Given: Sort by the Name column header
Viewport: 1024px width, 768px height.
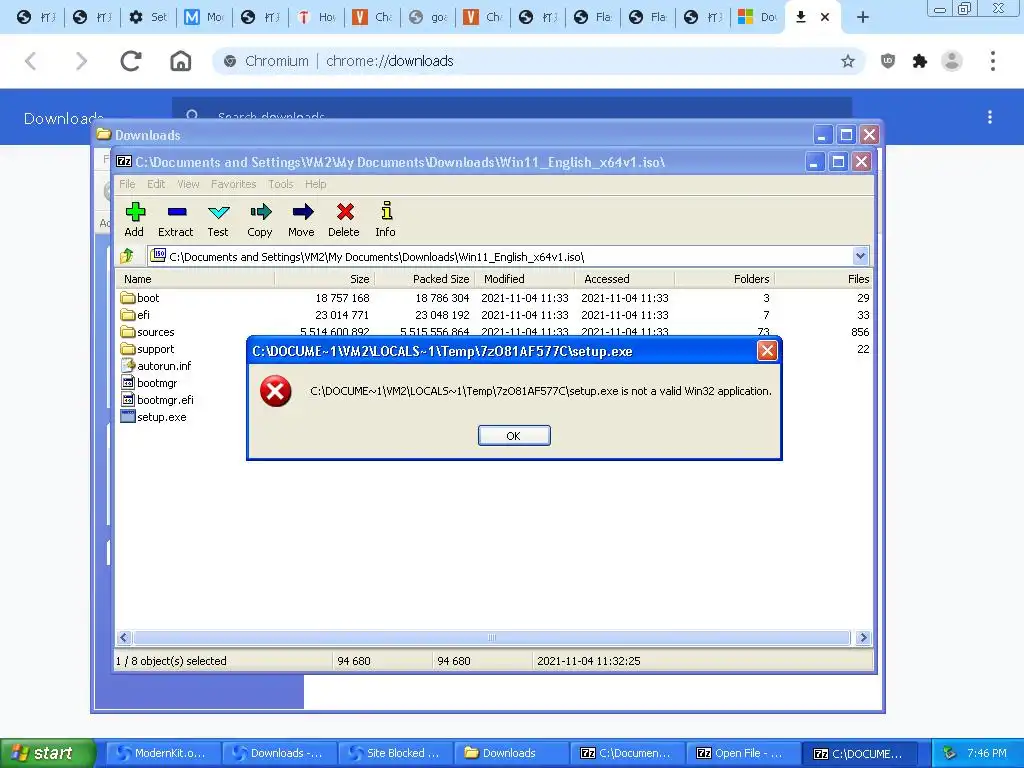Looking at the screenshot, I should pos(195,279).
